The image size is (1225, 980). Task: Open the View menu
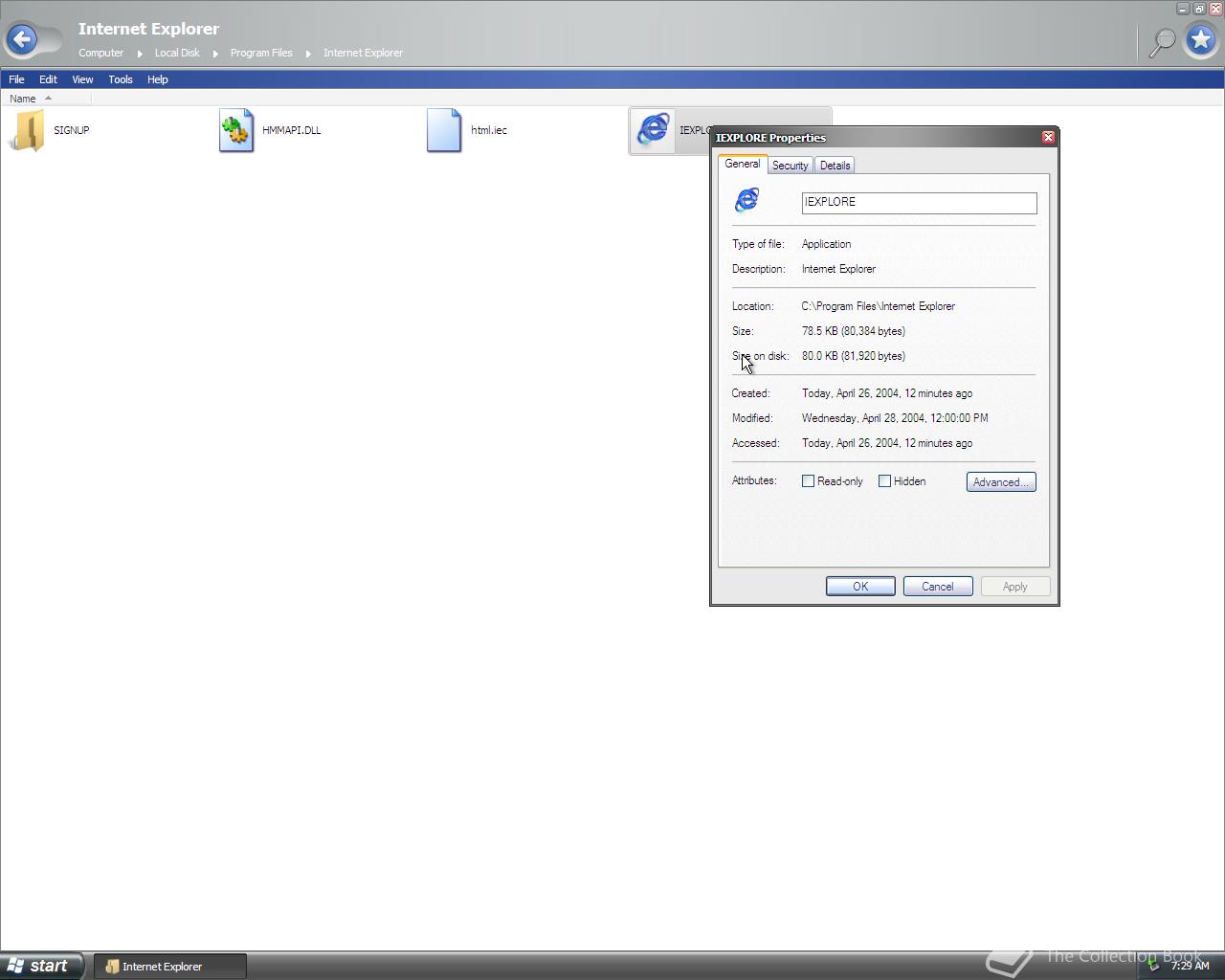(x=82, y=79)
